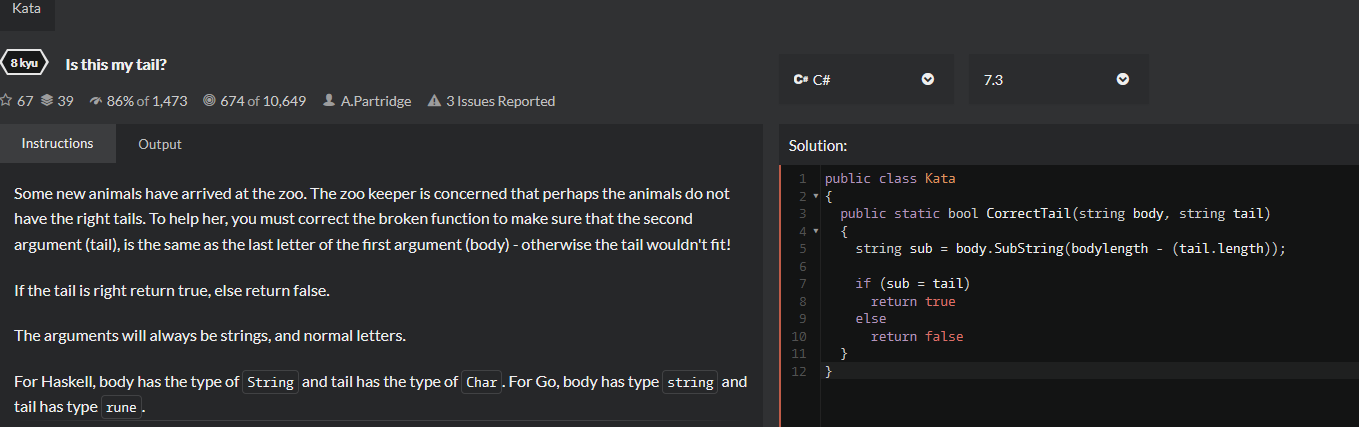The image size is (1359, 427).
Task: Click the C# dropdown chevron arrow
Action: pyautogui.click(x=927, y=79)
